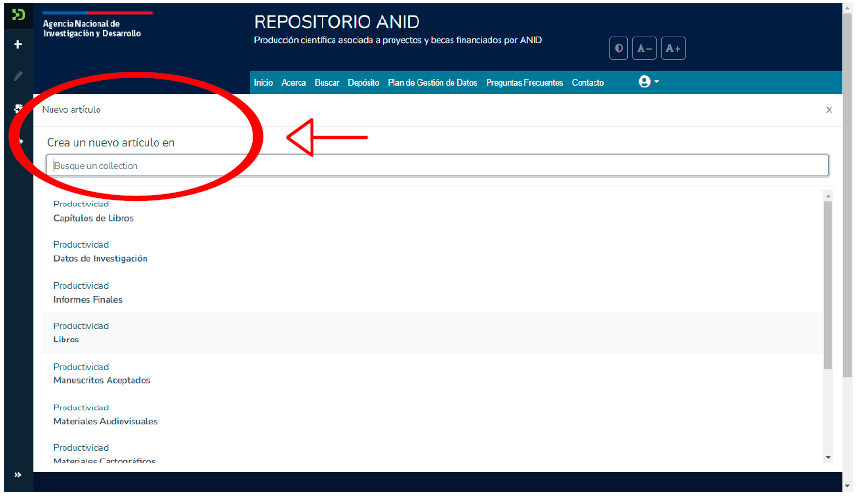857x498 pixels.
Task: Select the Datos de Investigación collection
Action: [432, 251]
